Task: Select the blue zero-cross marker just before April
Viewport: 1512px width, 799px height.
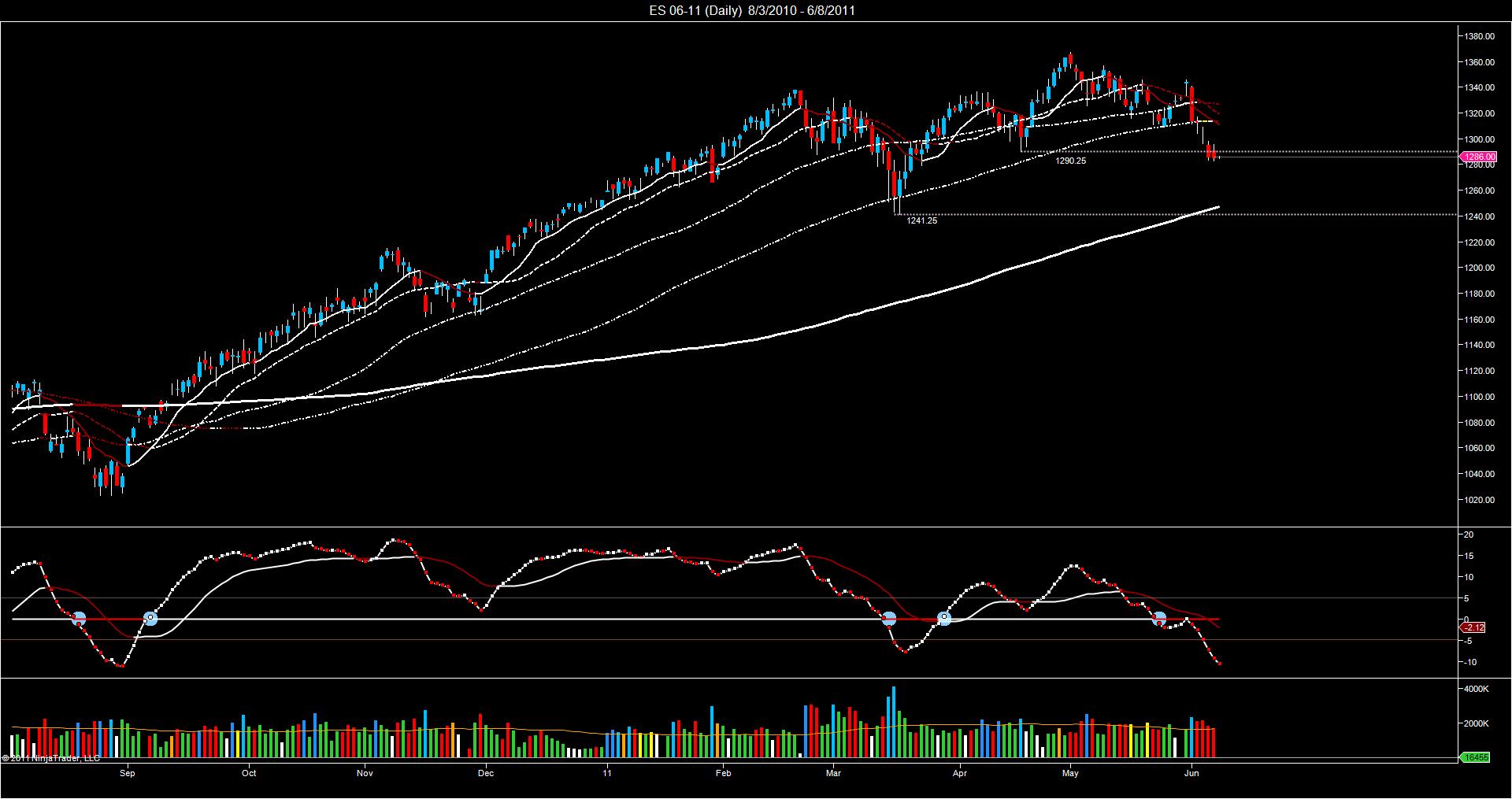Action: (943, 619)
